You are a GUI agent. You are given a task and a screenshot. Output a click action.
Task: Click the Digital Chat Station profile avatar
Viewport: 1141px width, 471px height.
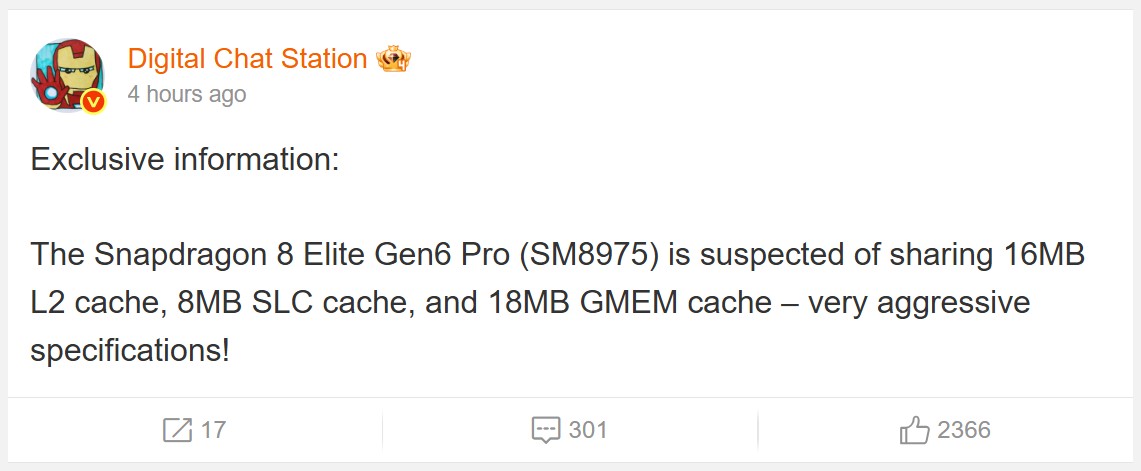click(68, 75)
